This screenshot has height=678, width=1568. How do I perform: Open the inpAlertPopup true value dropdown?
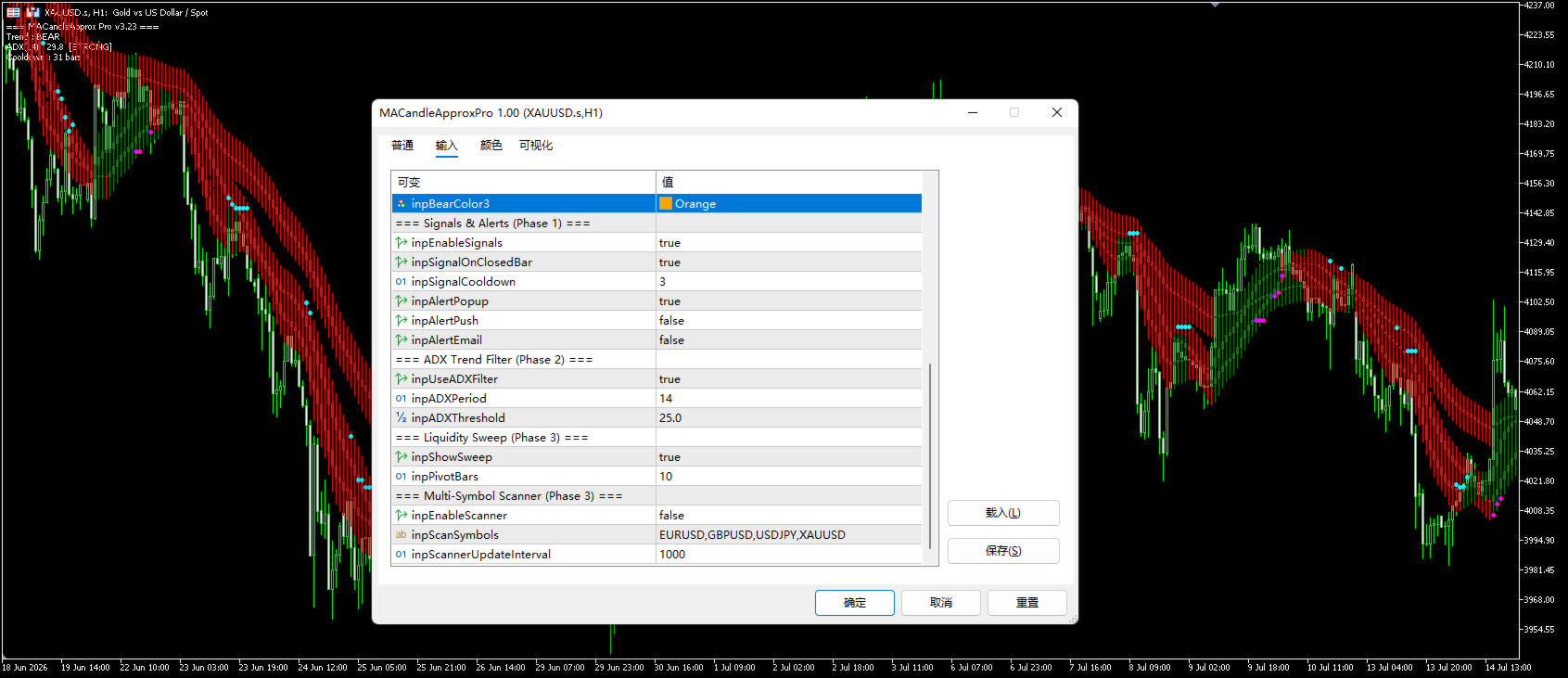[788, 301]
